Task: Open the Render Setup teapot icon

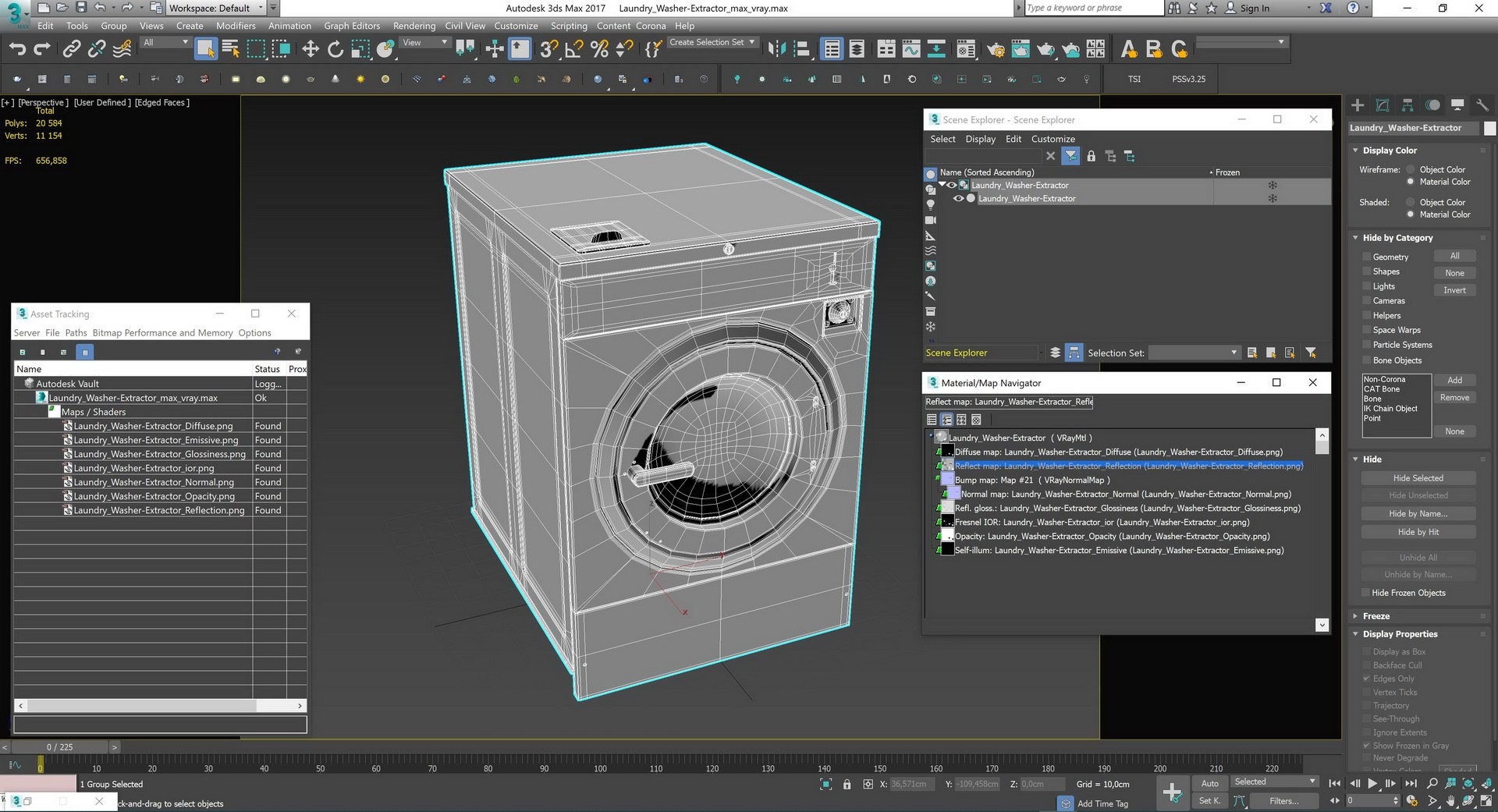Action: [x=996, y=49]
